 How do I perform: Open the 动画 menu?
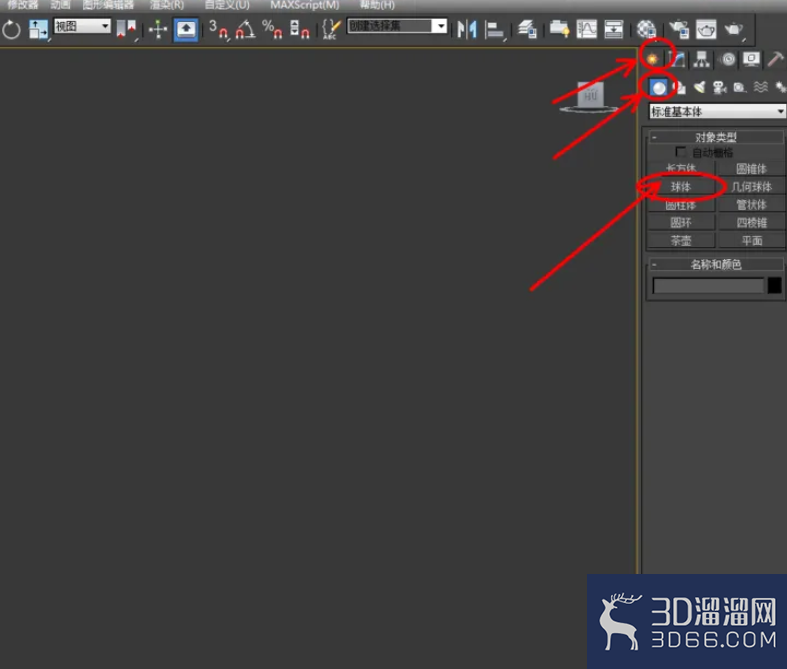coord(60,5)
